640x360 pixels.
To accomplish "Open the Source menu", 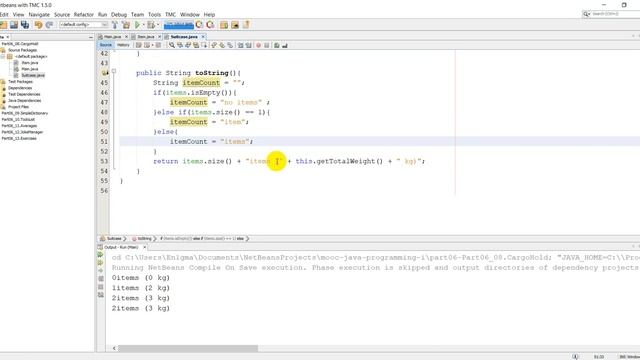I will [x=62, y=14].
